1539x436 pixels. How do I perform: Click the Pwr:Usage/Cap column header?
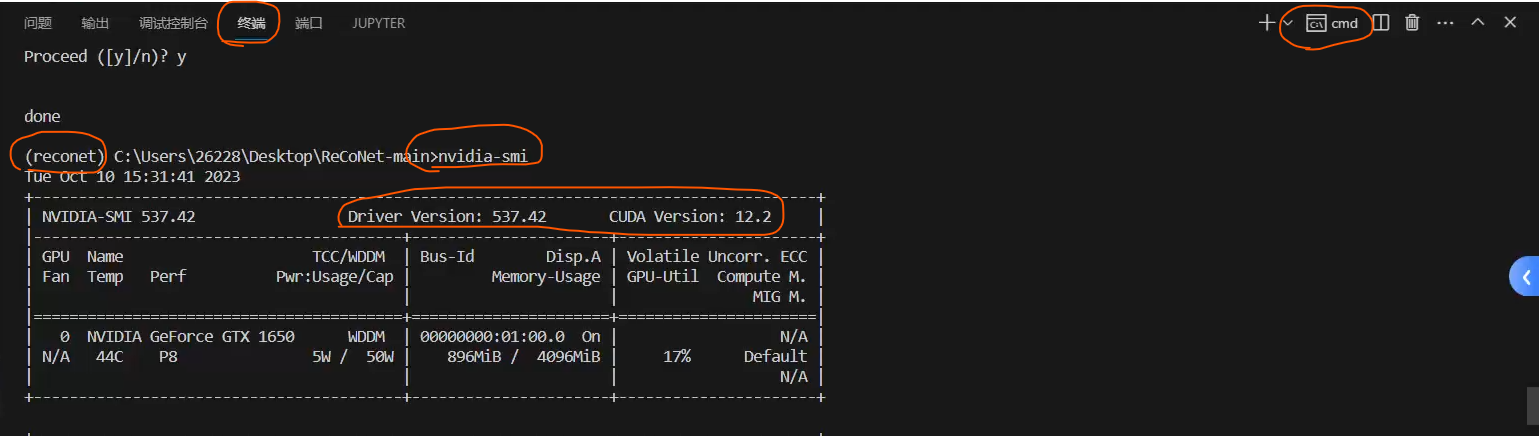click(335, 276)
